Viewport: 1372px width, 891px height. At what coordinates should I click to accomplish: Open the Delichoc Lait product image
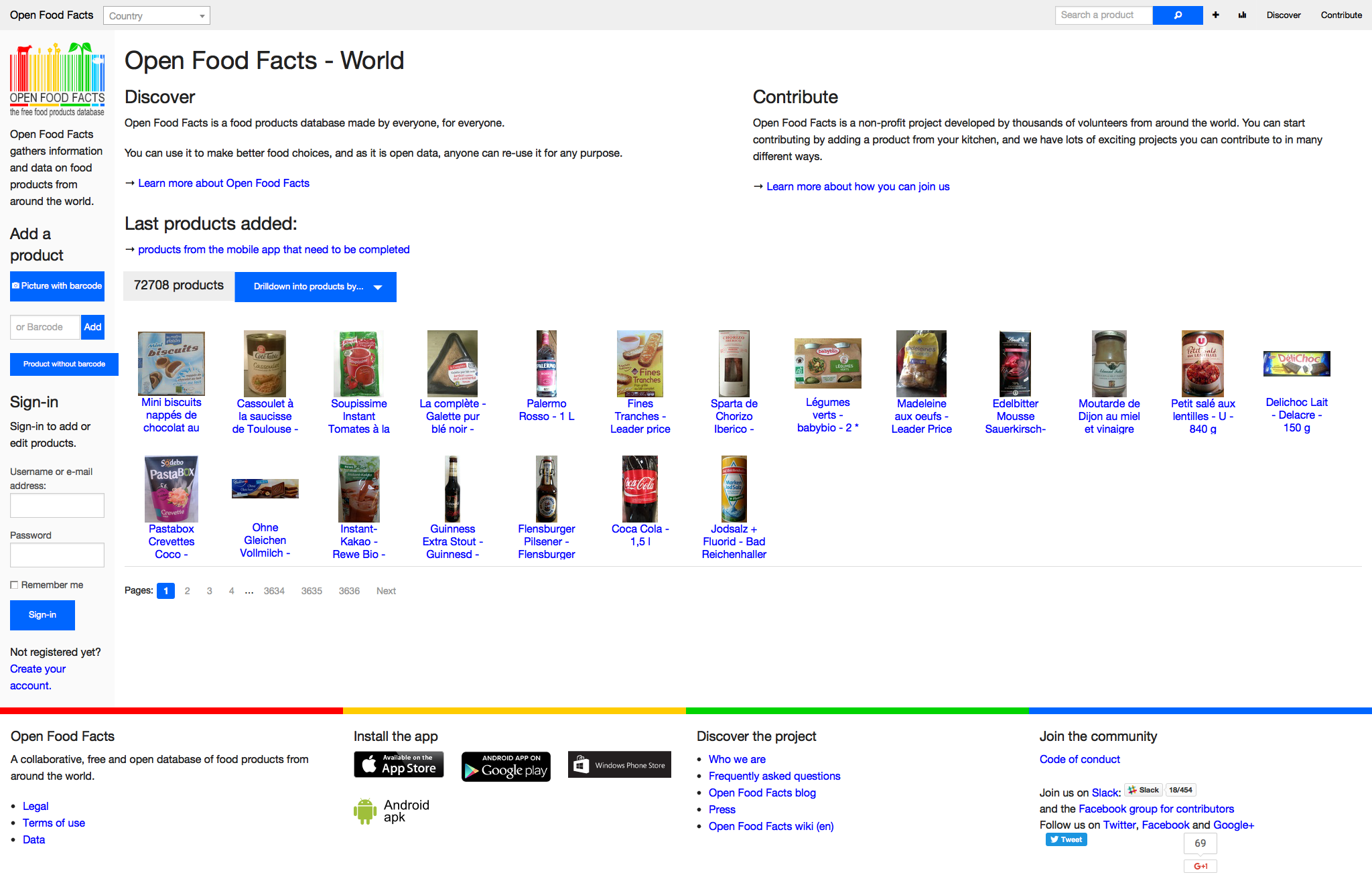[x=1297, y=364]
